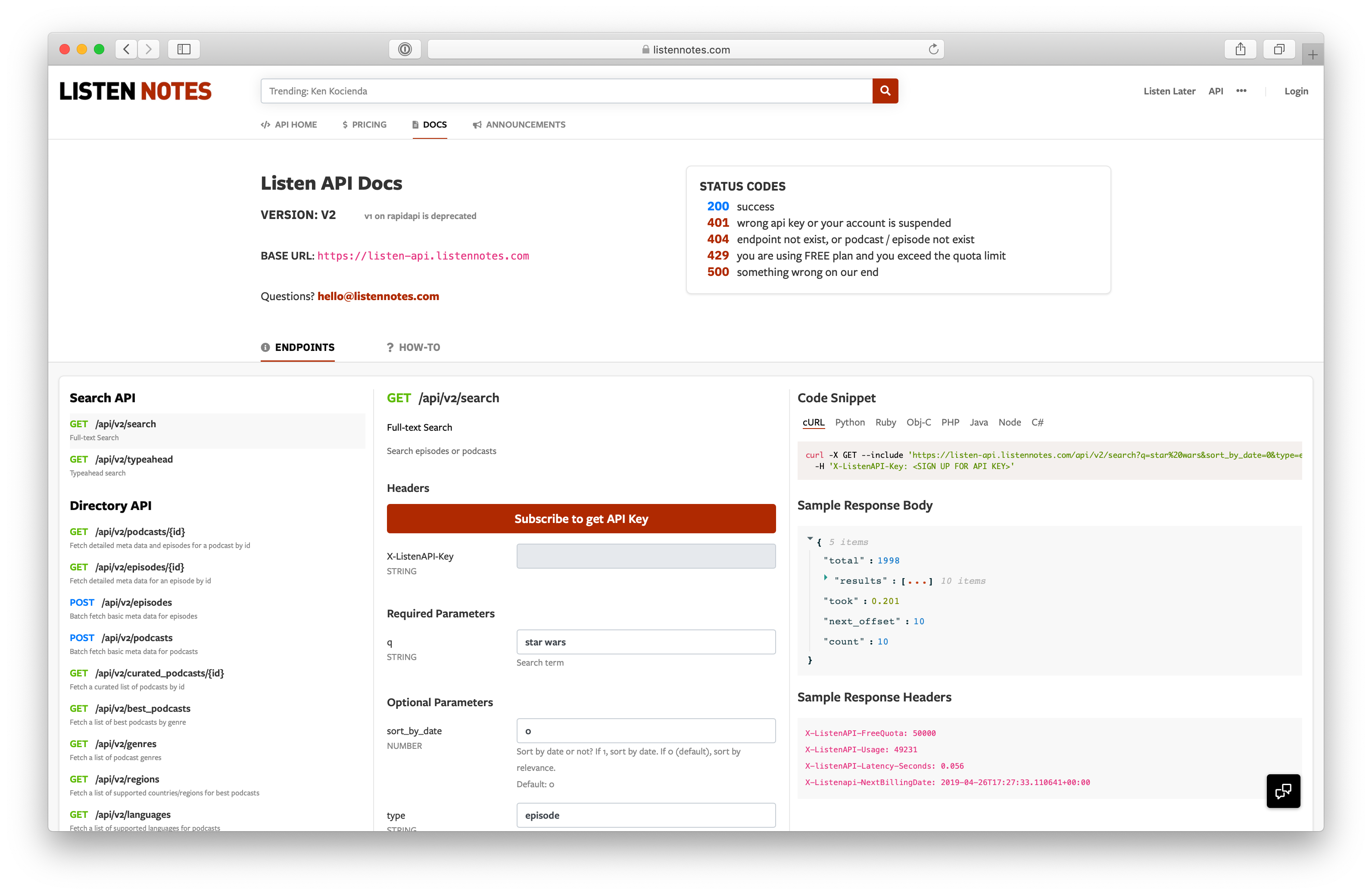
Task: Click the question mark icon near HOW-TO
Action: [x=390, y=347]
